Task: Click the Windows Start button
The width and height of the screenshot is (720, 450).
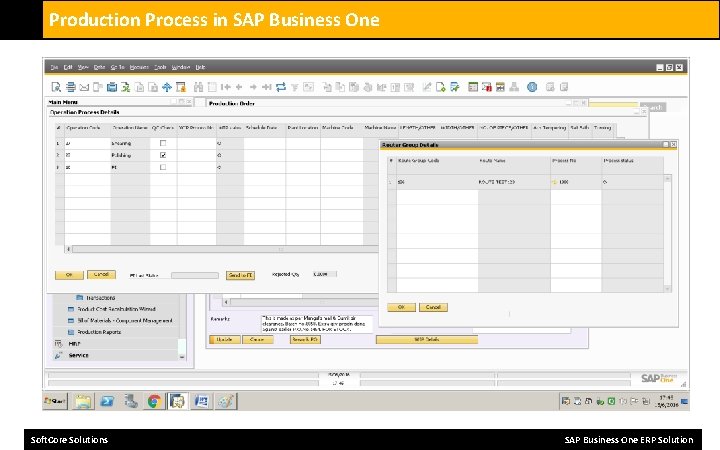Action: point(55,401)
